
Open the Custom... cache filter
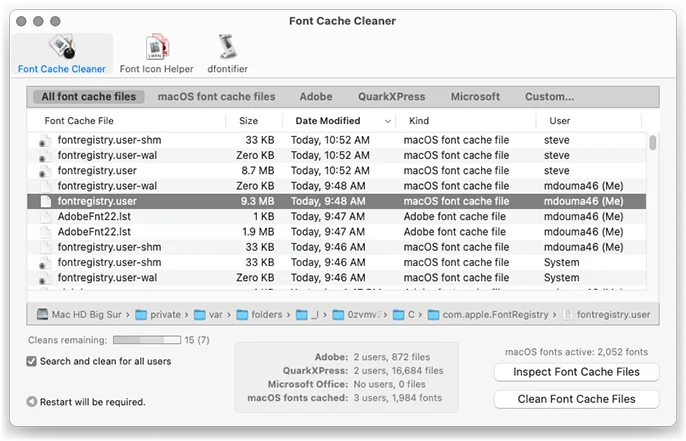coord(549,97)
